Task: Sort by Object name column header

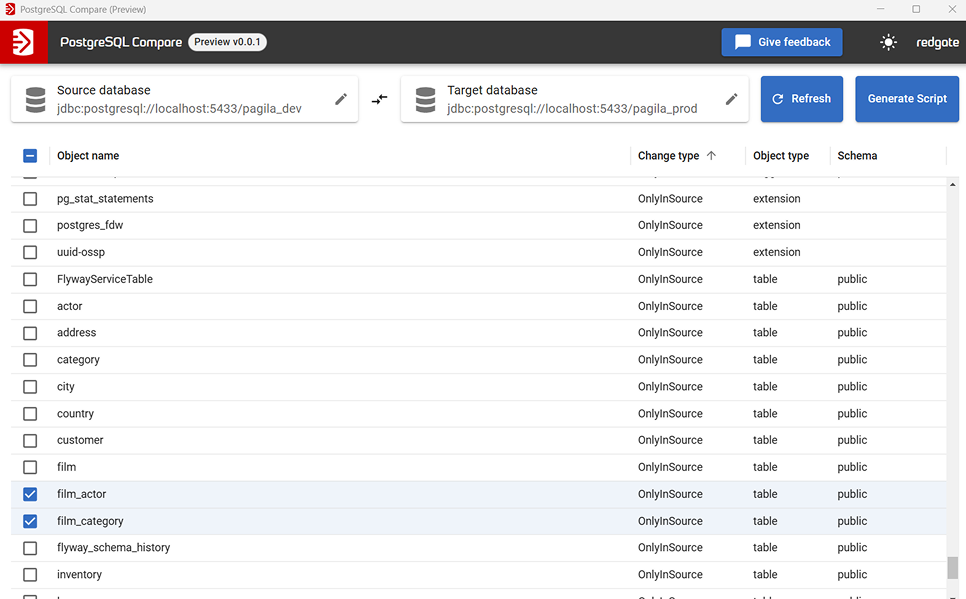Action: click(88, 156)
